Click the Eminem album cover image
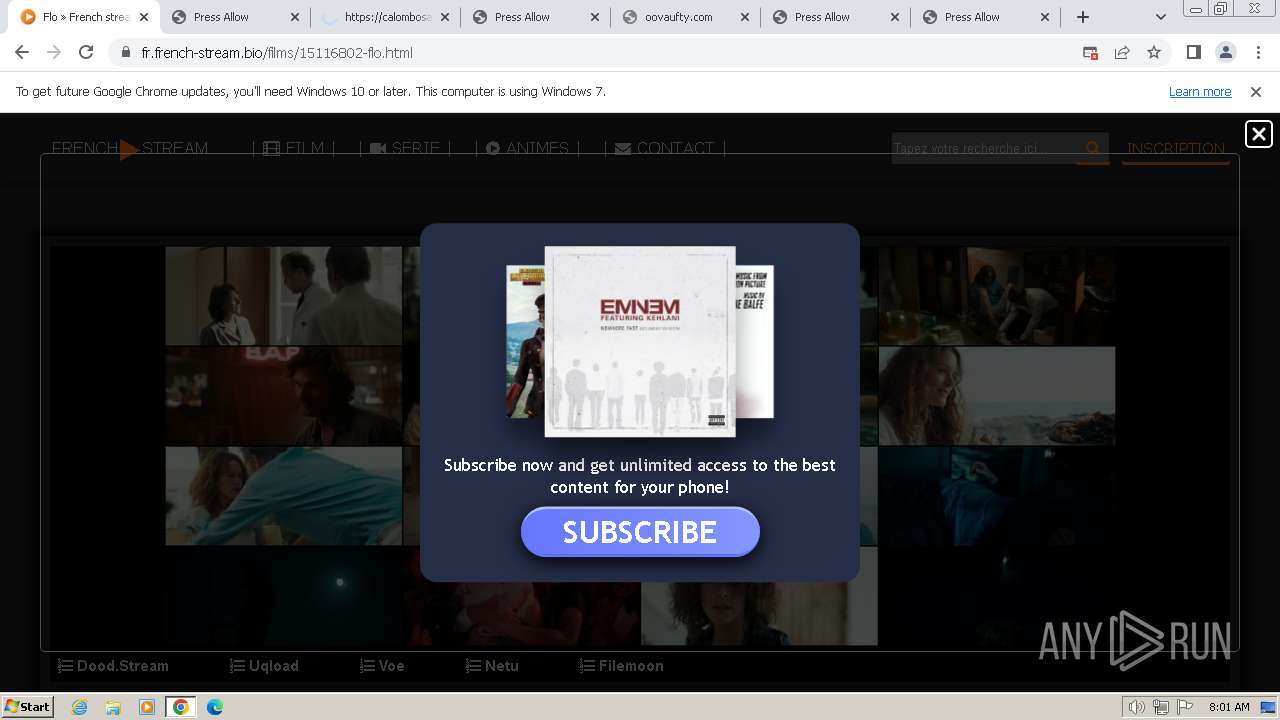The height and width of the screenshot is (720, 1280). click(x=640, y=341)
